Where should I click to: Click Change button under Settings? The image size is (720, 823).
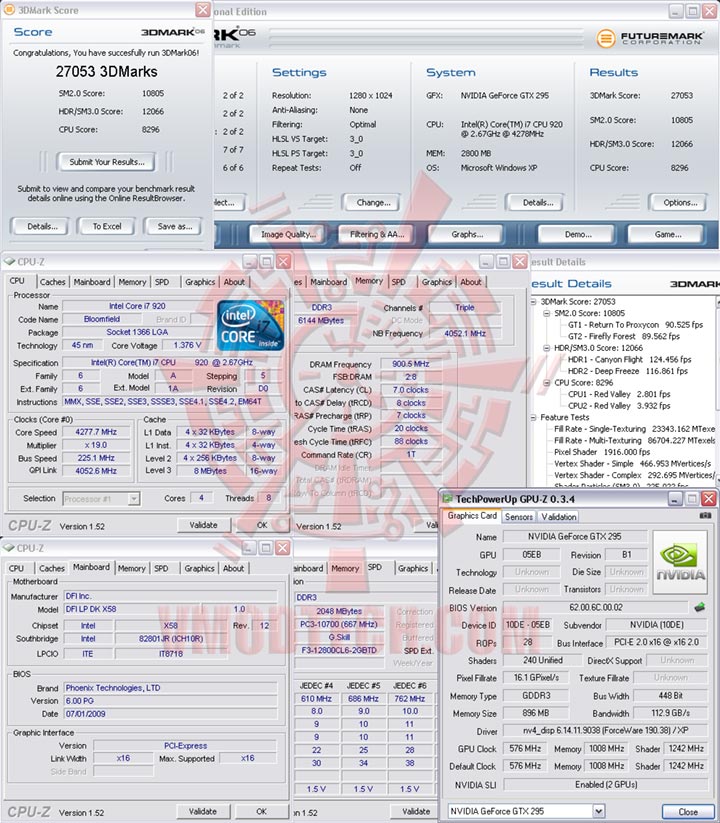pos(372,203)
